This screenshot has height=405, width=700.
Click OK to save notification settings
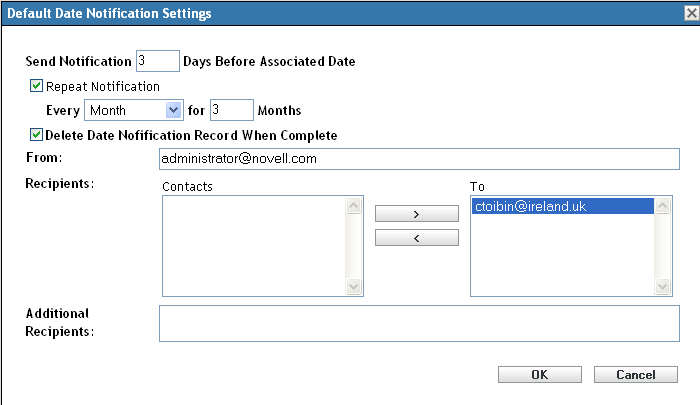pos(539,374)
